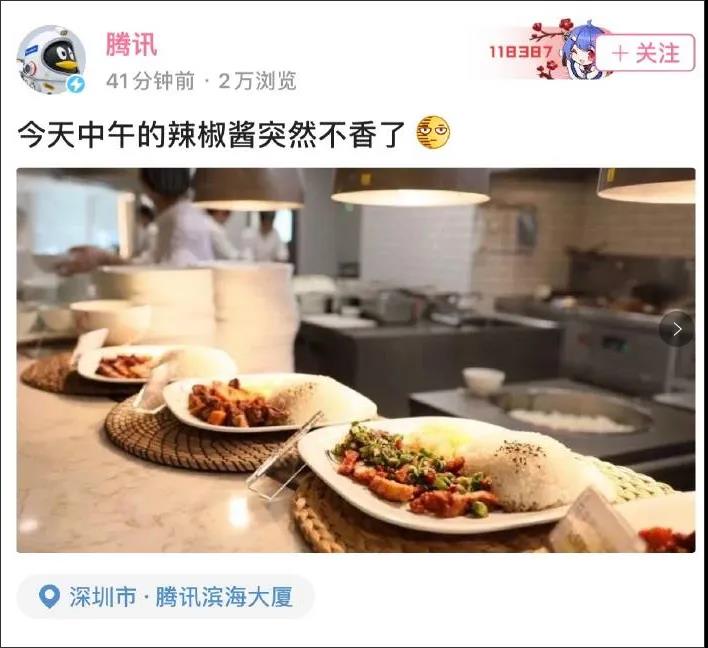This screenshot has width=708, height=648.
Task: Tap the blue lightning verified badge
Action: [76, 84]
